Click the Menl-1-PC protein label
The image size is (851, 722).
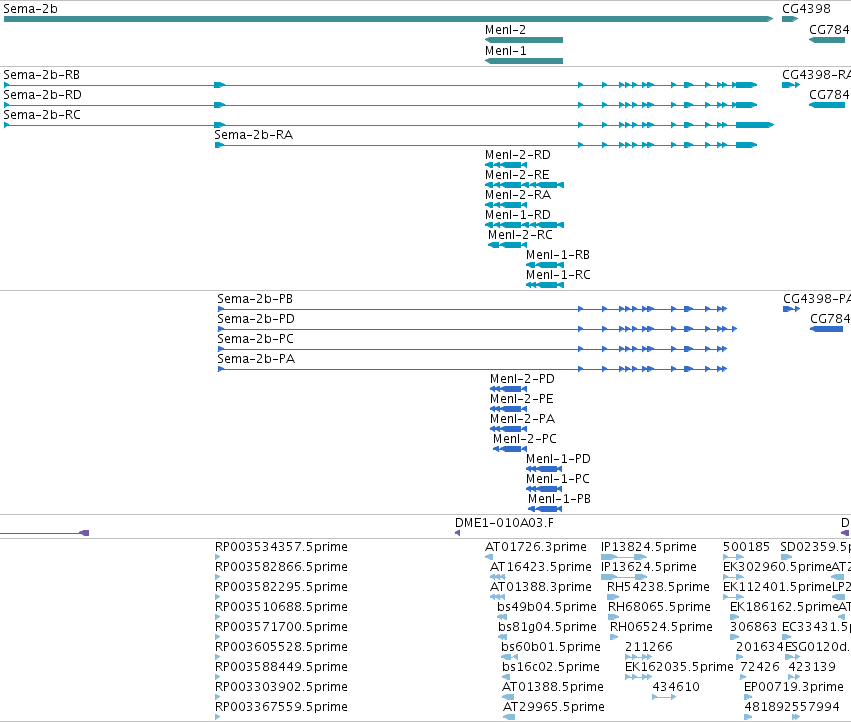coord(557,479)
